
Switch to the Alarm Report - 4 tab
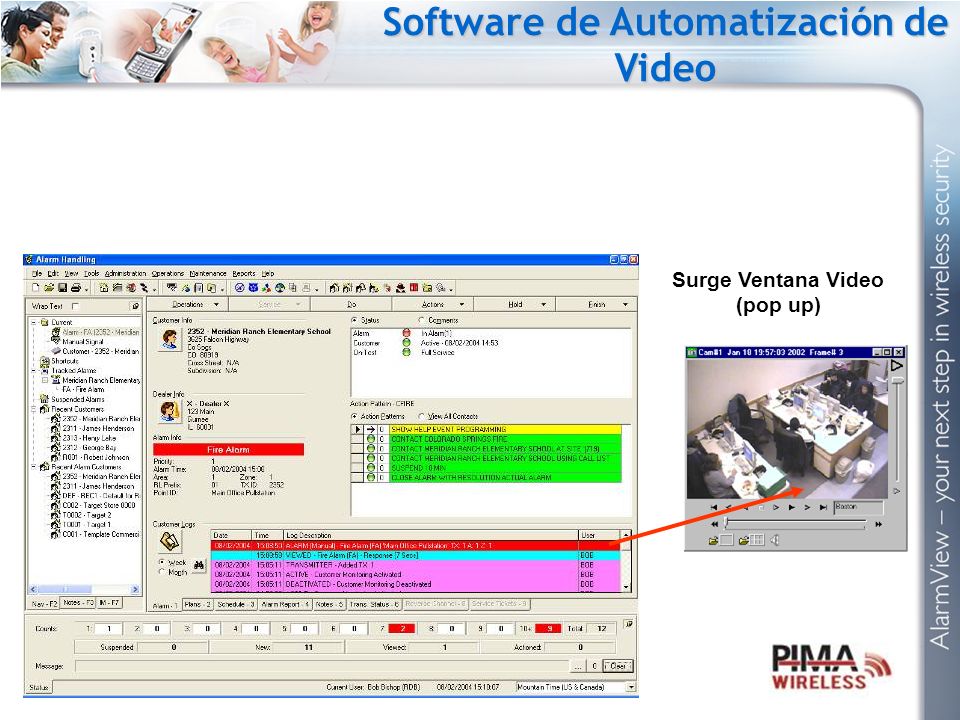285,604
